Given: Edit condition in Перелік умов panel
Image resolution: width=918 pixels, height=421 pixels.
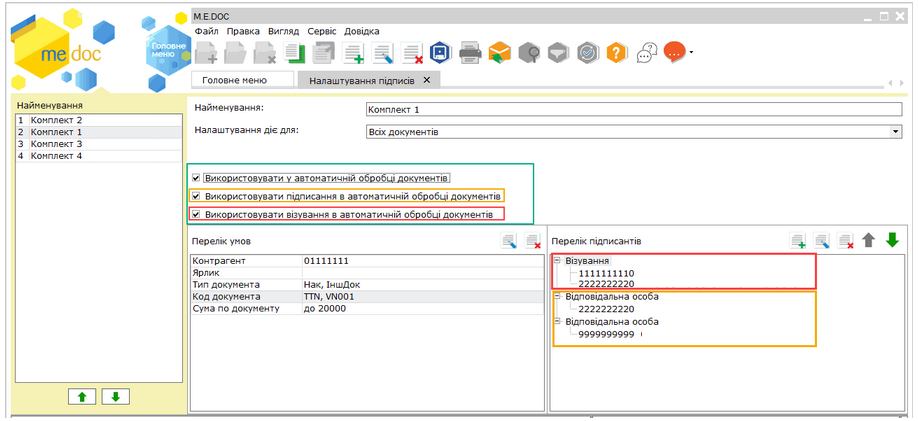Looking at the screenshot, I should point(510,241).
